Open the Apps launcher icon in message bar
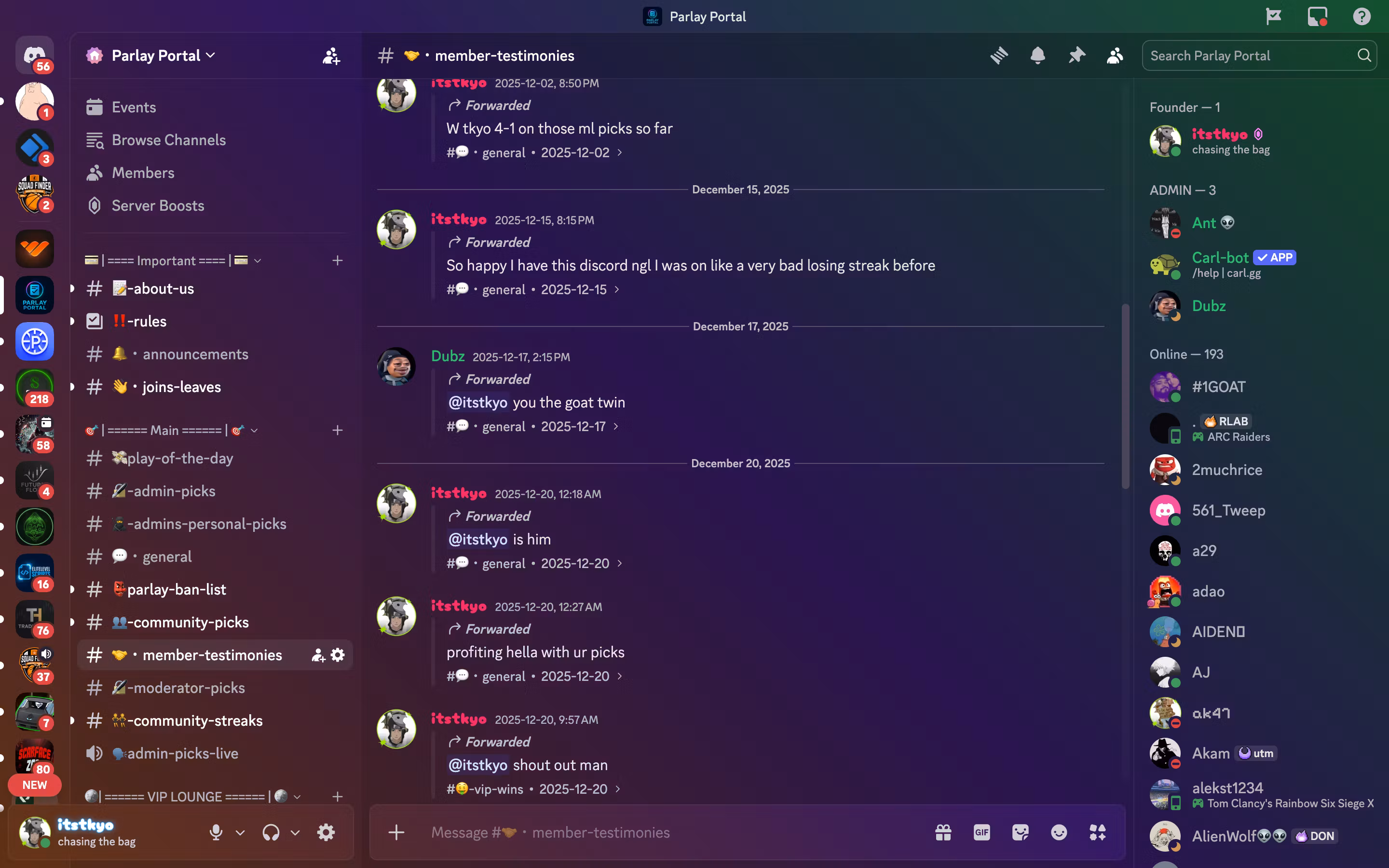The image size is (1389, 868). 1097,832
